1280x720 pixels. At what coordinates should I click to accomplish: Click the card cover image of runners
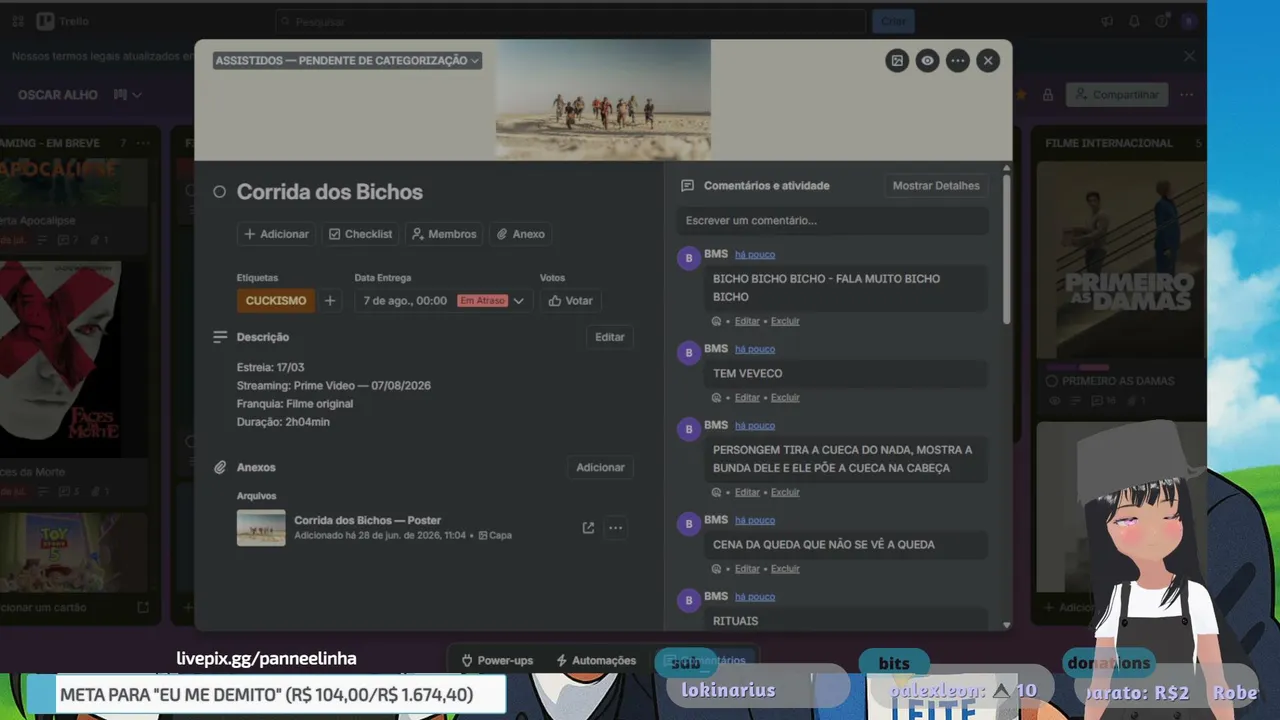coord(603,100)
